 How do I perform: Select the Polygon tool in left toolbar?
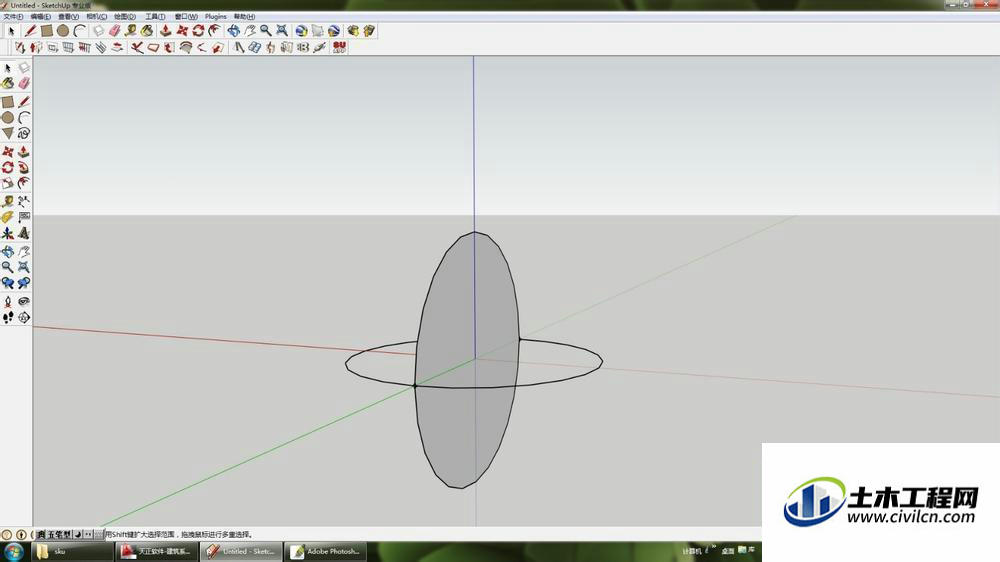8,133
